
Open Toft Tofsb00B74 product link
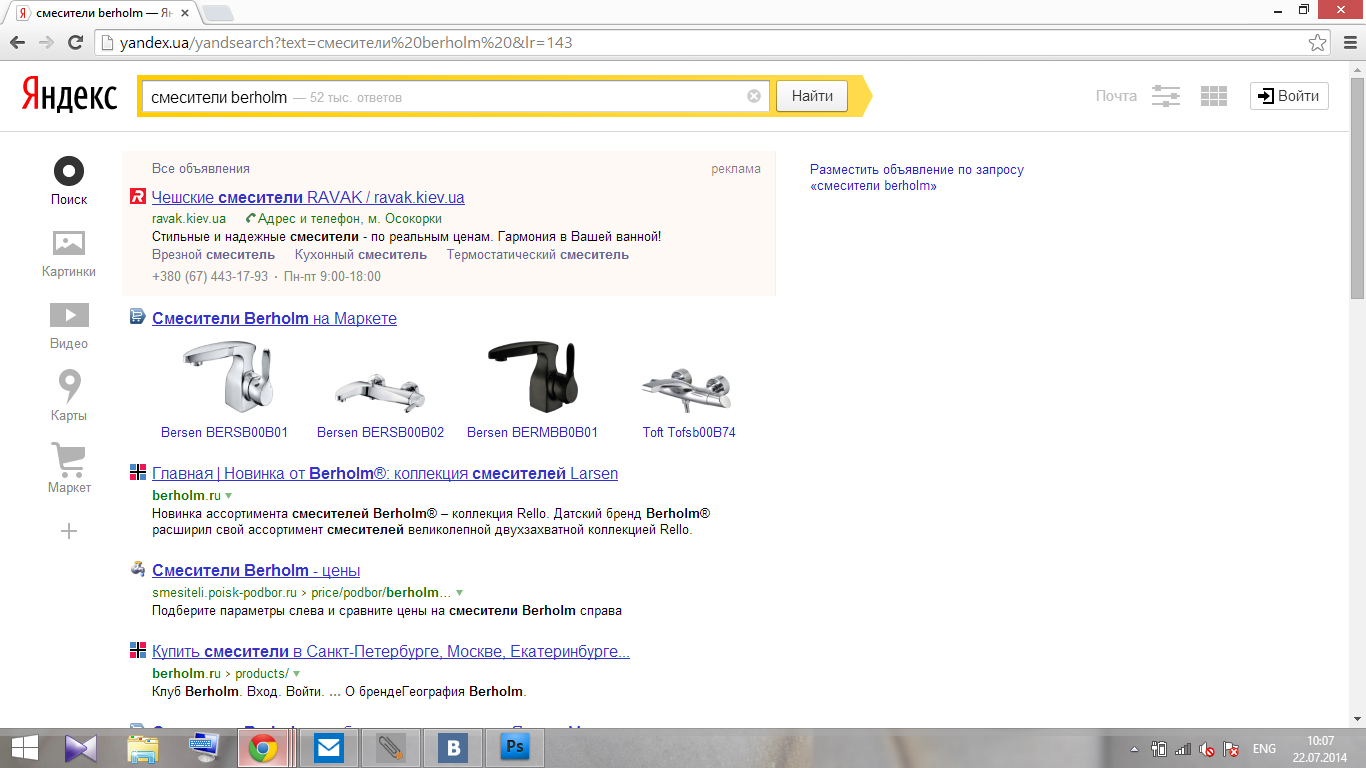689,432
